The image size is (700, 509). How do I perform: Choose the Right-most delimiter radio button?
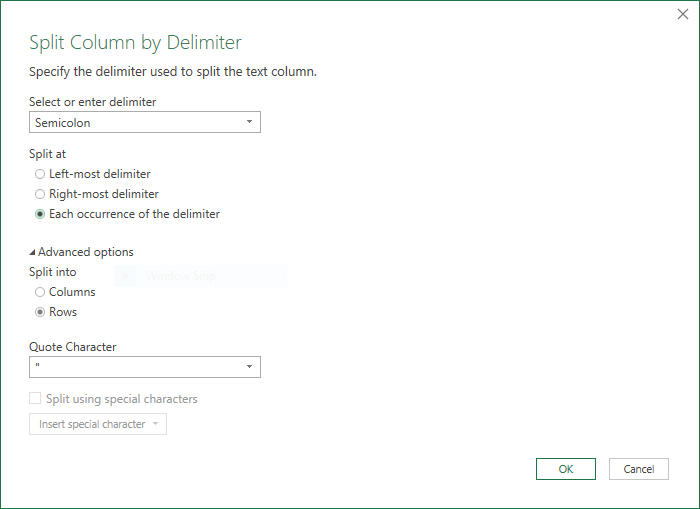coord(40,194)
